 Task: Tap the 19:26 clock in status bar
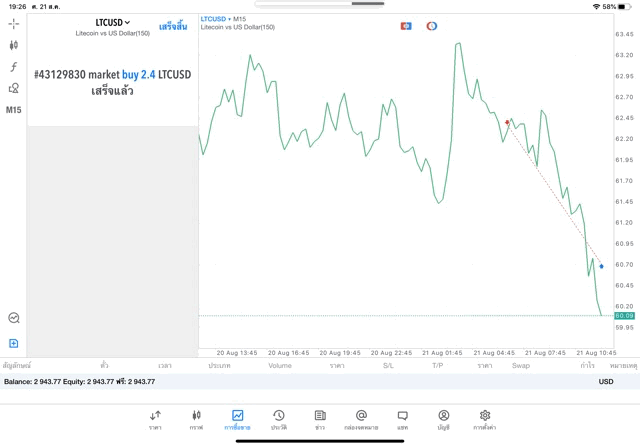click(x=17, y=7)
